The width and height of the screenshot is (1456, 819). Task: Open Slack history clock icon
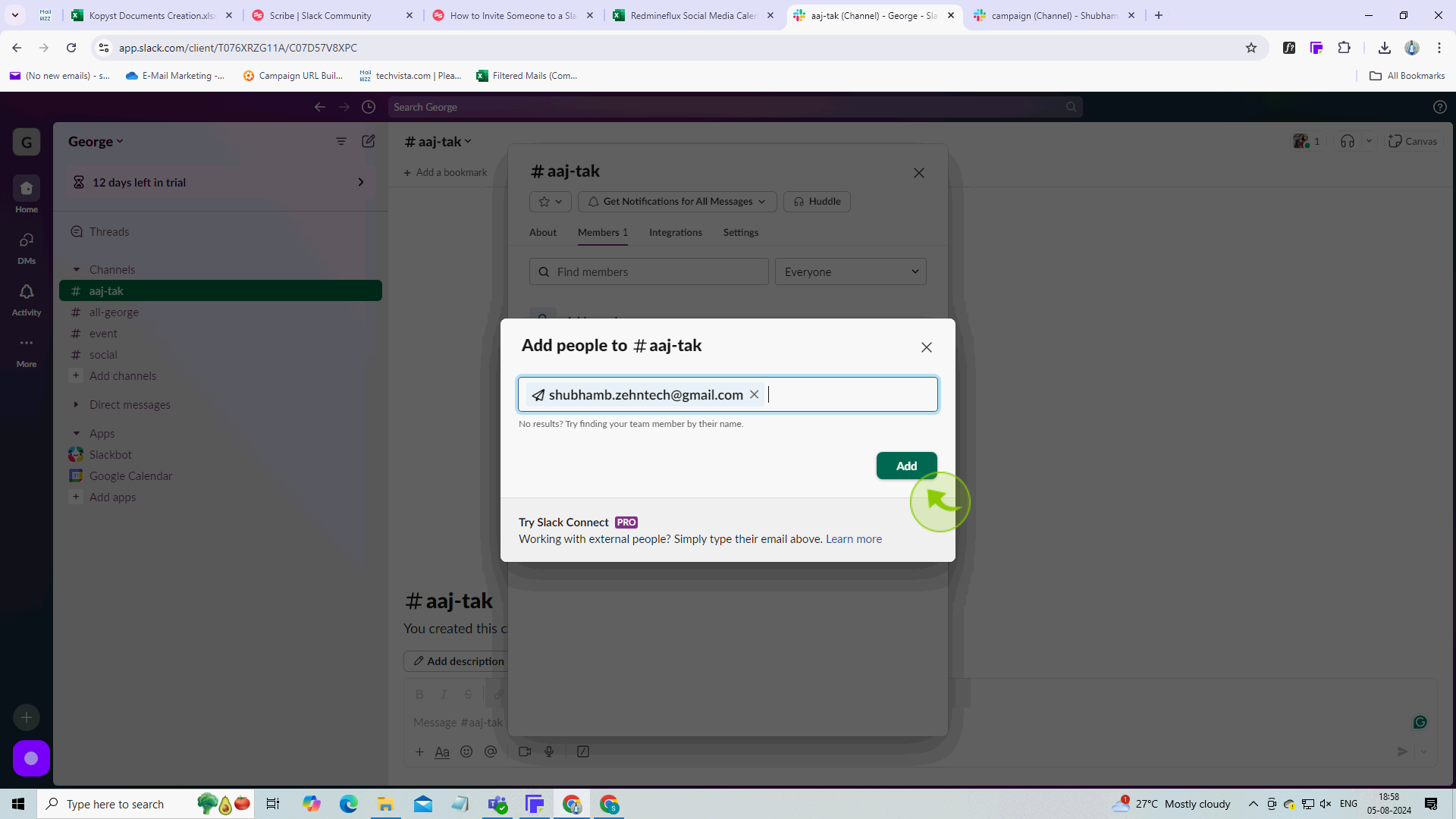(369, 107)
